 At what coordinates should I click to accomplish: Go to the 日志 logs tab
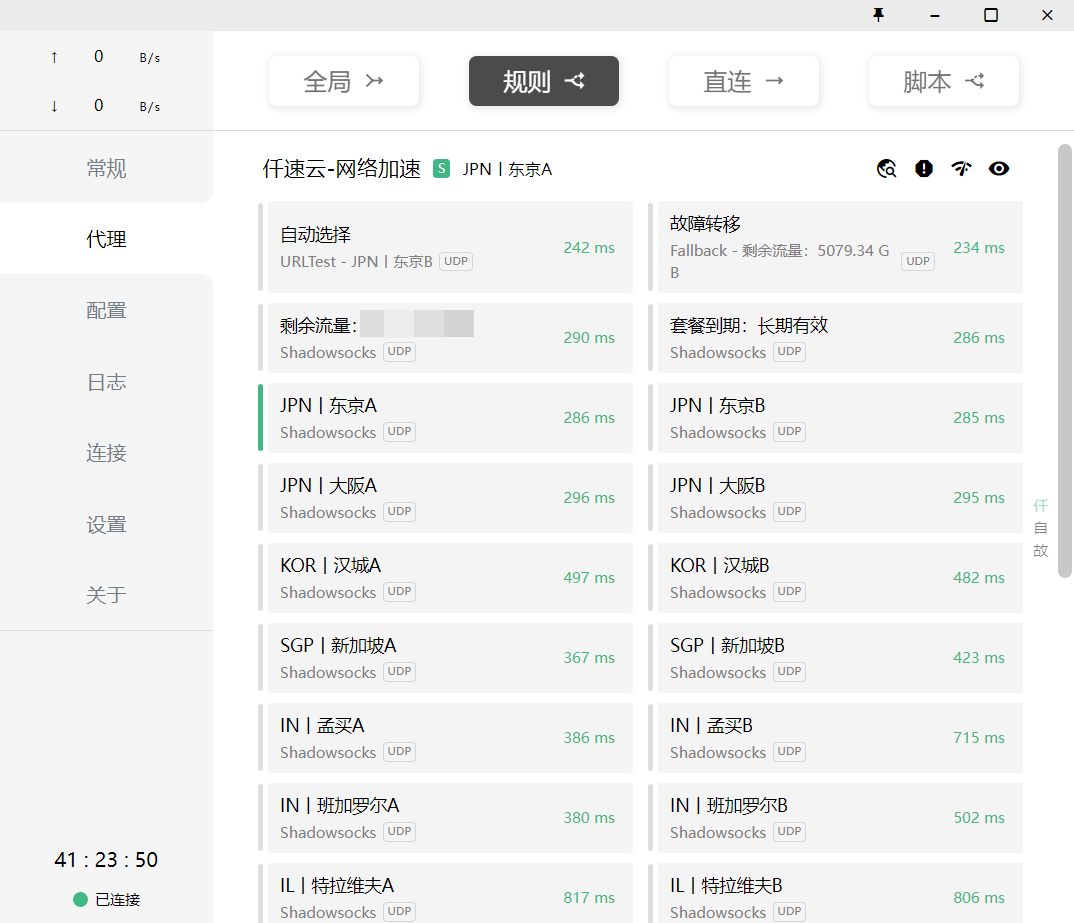pyautogui.click(x=106, y=382)
